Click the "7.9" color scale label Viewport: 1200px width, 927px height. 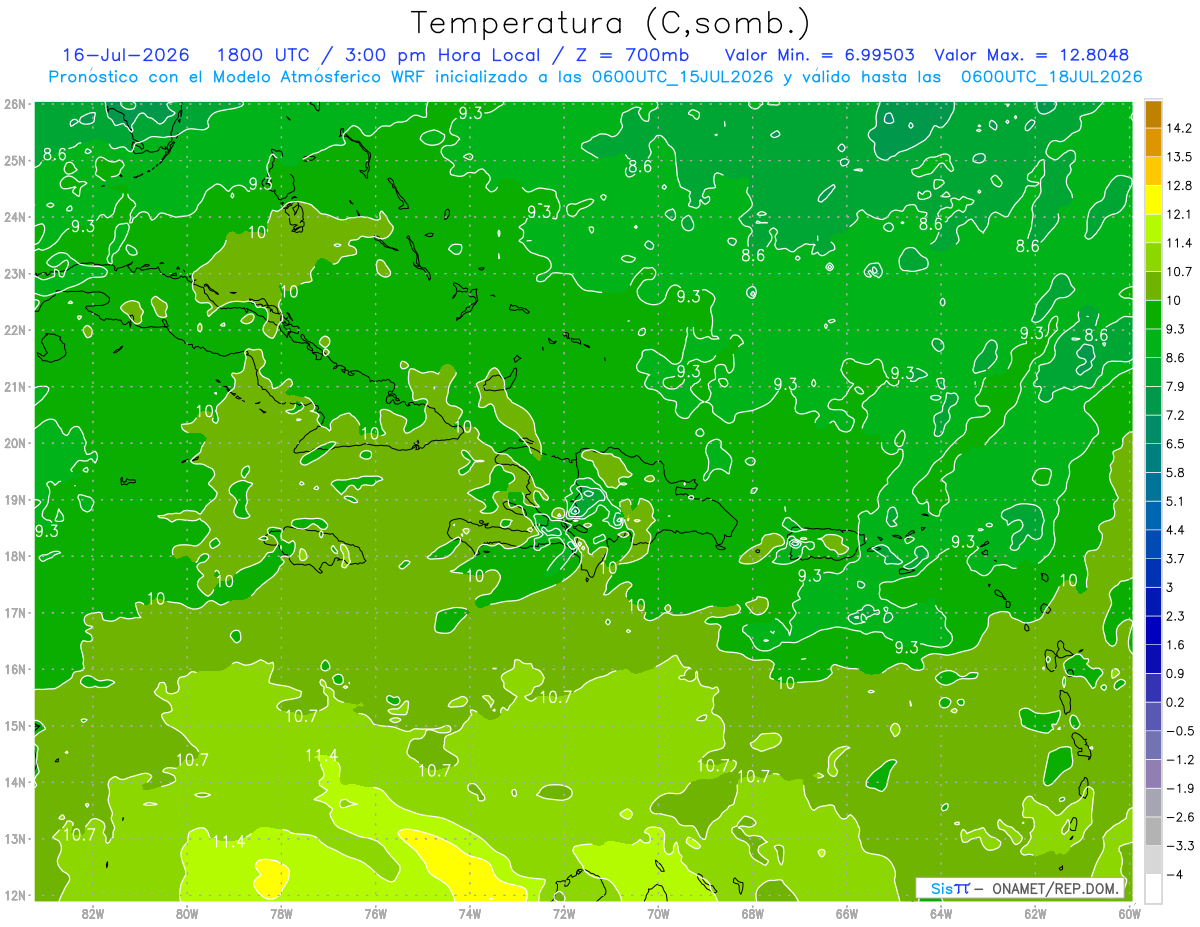pyautogui.click(x=1176, y=387)
